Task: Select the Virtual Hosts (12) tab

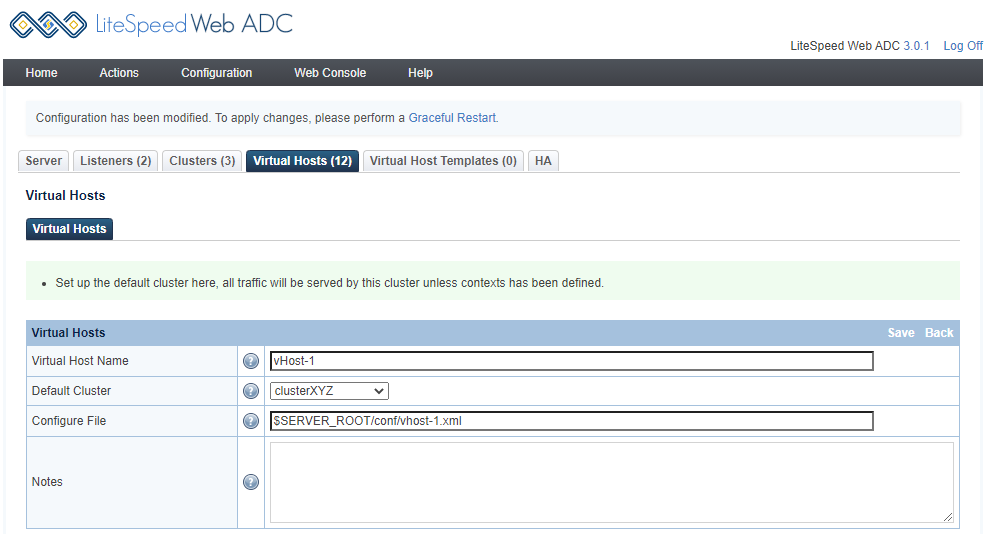Action: pos(302,161)
